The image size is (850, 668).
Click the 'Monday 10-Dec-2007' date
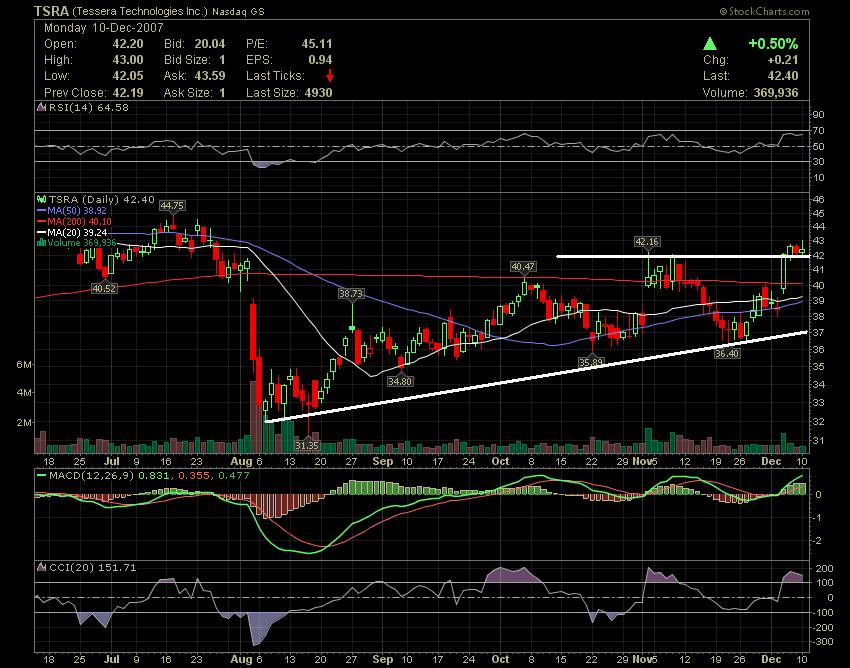tap(104, 28)
